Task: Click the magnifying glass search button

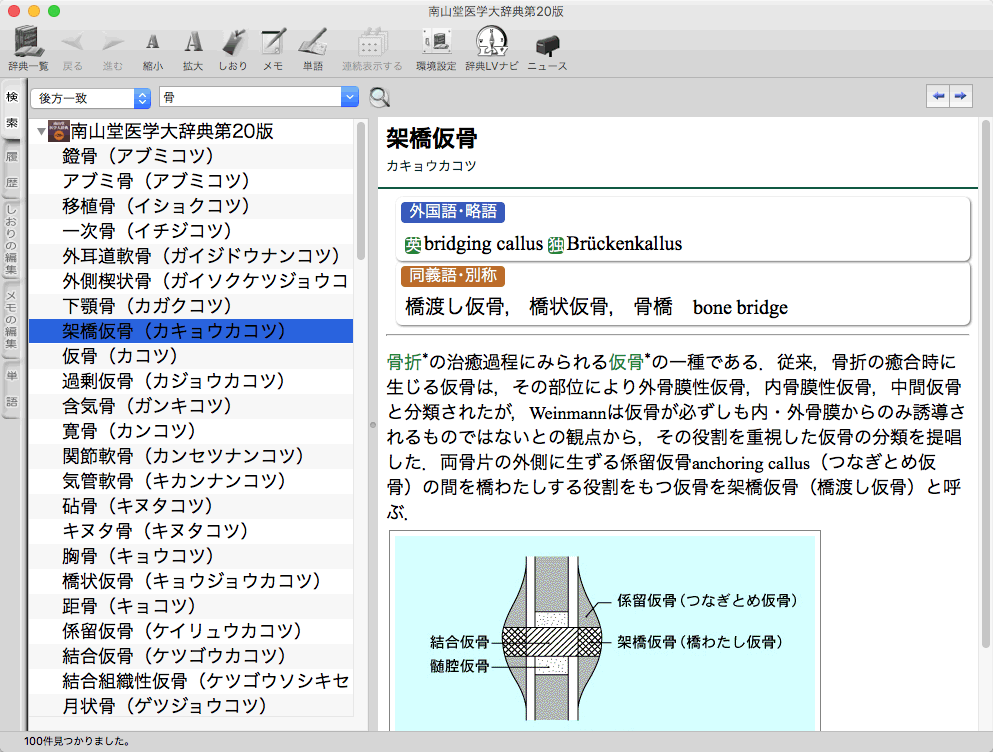Action: 380,97
